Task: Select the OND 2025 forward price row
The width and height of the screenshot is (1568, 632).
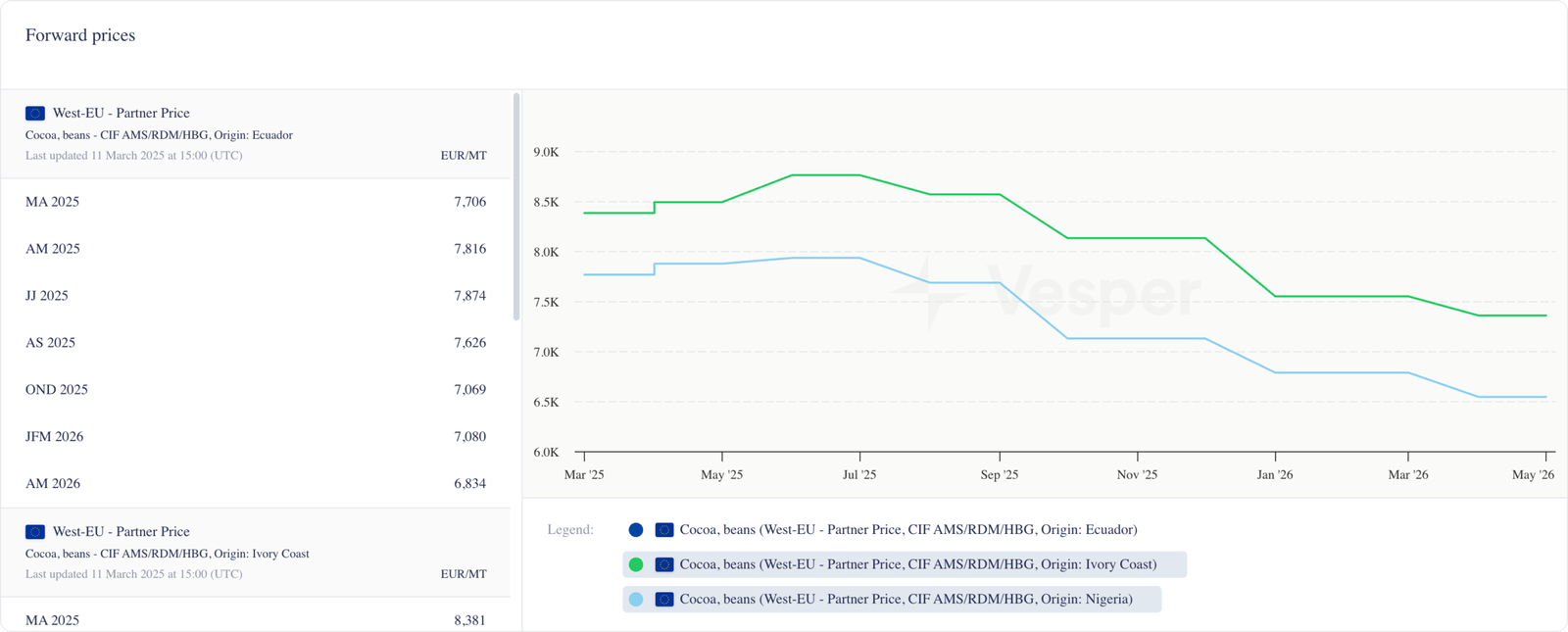Action: tap(255, 390)
